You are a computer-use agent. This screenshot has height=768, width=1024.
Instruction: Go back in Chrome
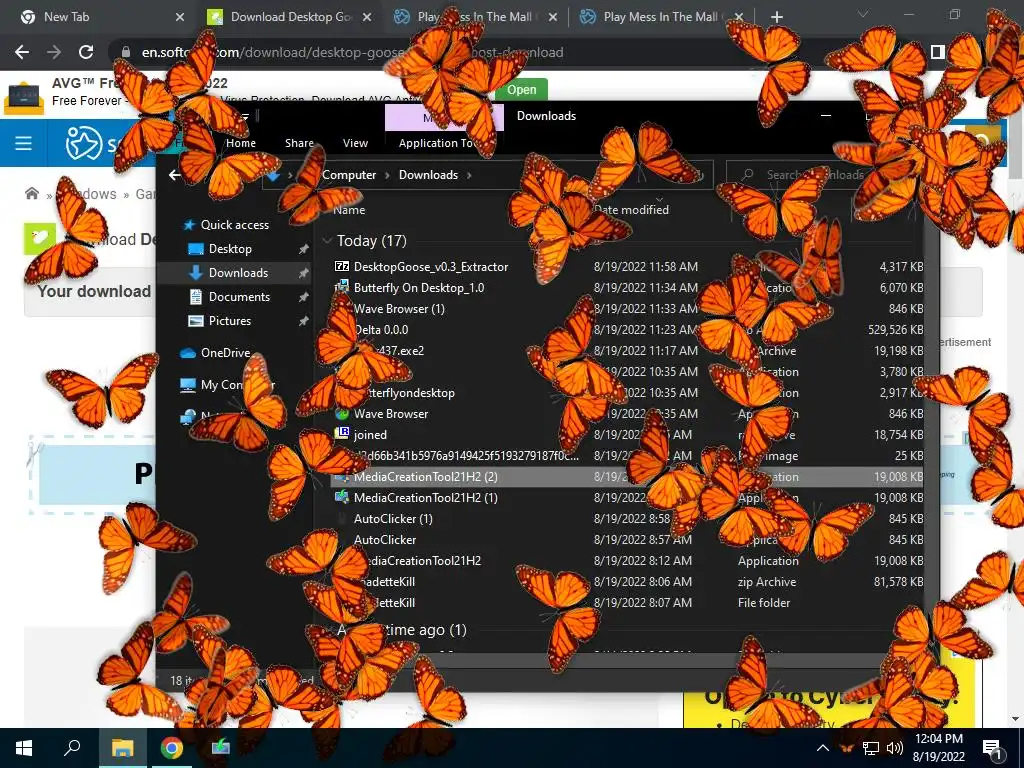pos(22,52)
